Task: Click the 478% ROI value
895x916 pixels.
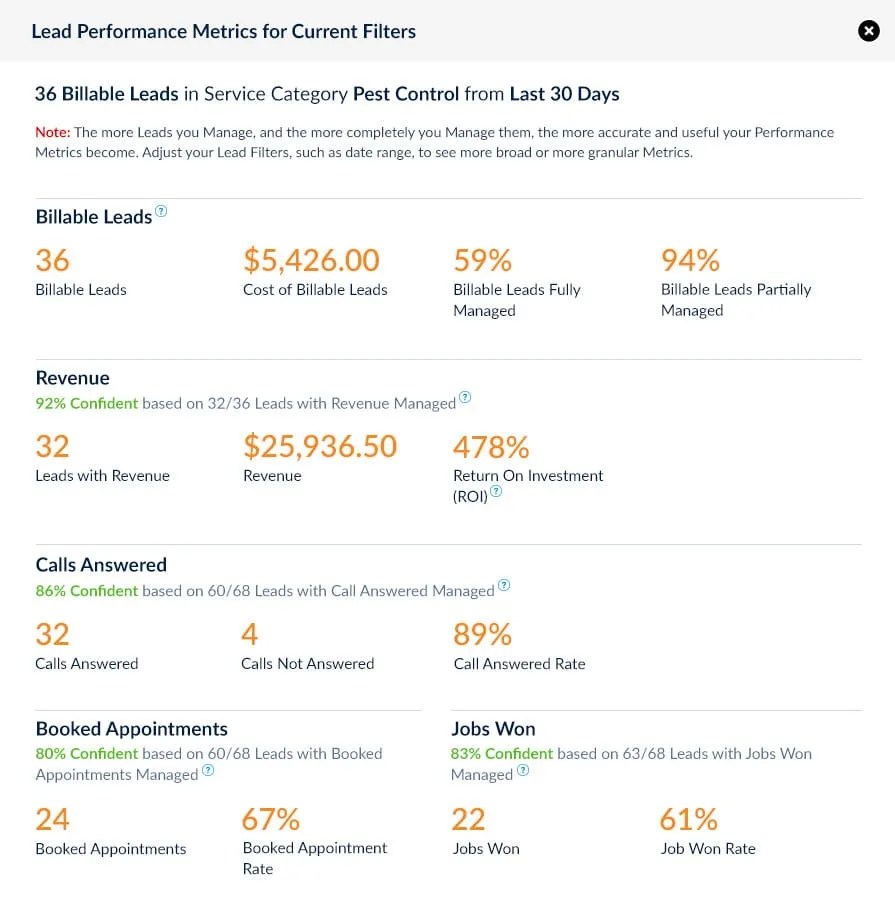Action: click(491, 446)
